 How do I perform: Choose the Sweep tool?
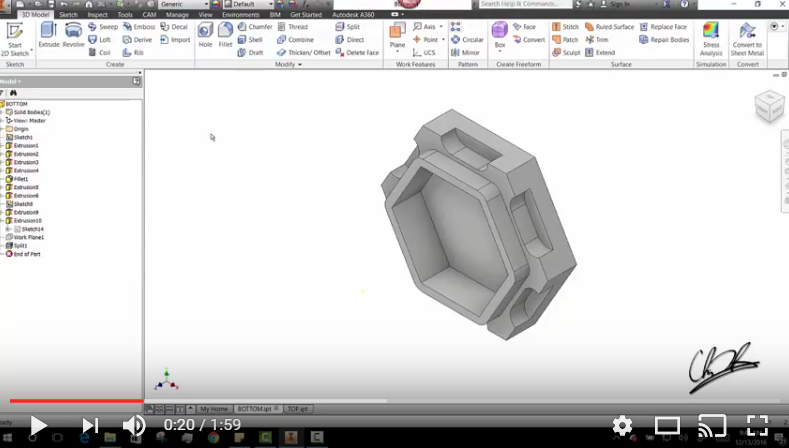(x=103, y=27)
